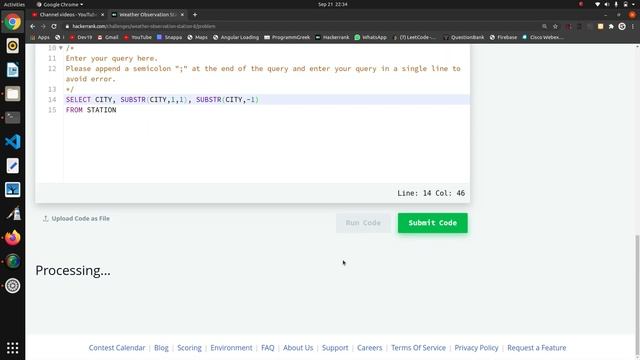
Task: Click the Submit Code button
Action: click(x=433, y=223)
